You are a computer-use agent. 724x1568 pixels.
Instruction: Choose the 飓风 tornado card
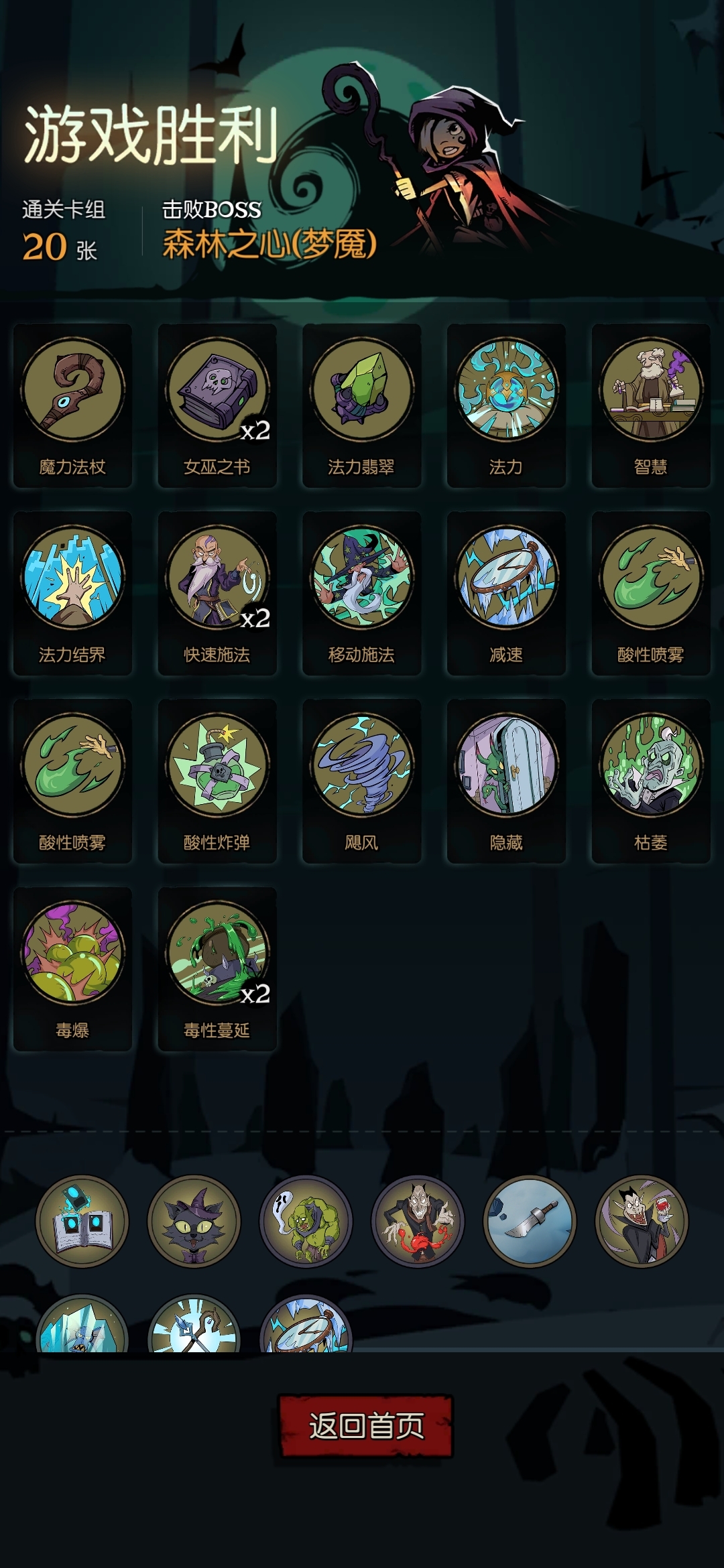362,781
